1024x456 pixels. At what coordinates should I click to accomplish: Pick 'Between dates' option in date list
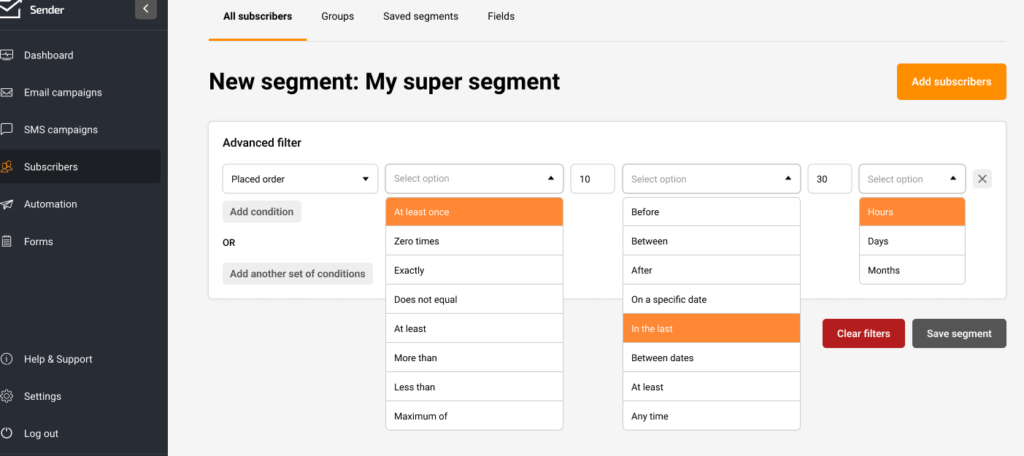point(711,358)
